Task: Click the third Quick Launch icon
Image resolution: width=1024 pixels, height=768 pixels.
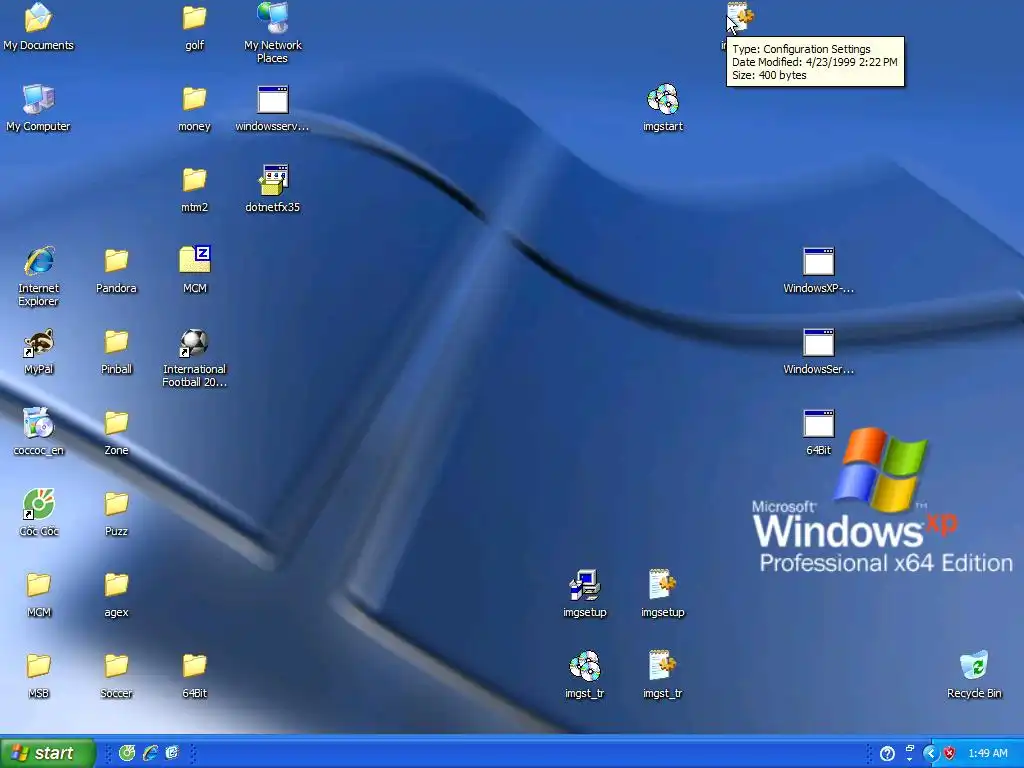Action: pos(172,753)
